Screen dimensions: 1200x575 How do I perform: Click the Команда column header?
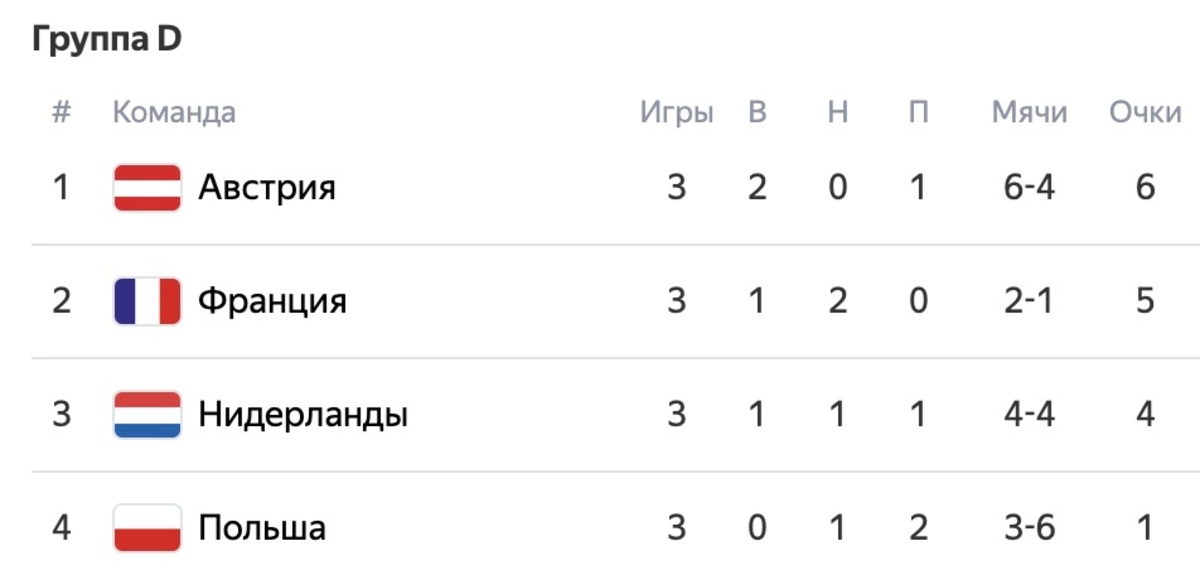tap(174, 112)
